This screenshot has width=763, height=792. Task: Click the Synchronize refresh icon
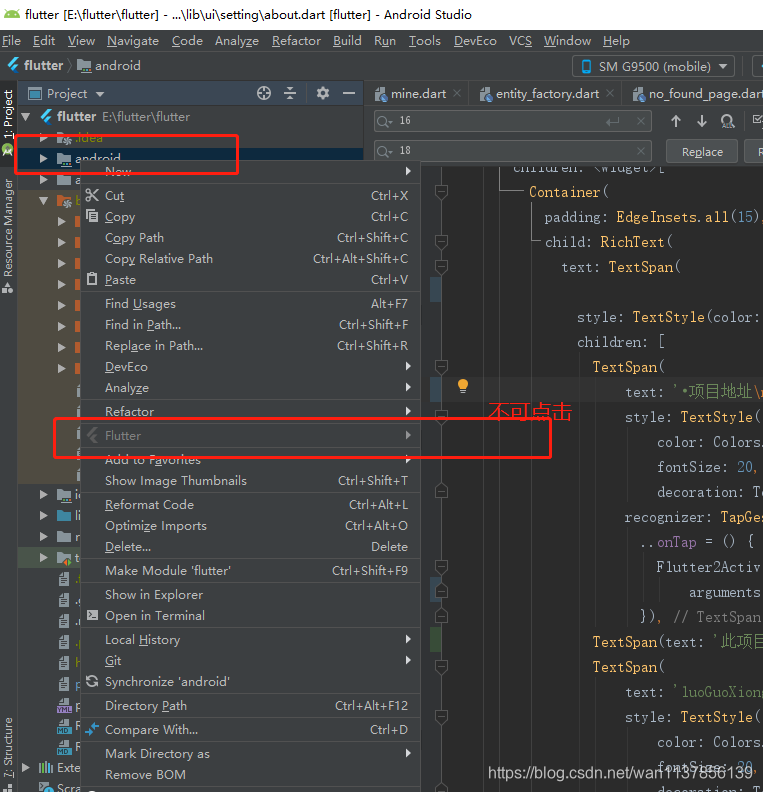(x=92, y=681)
